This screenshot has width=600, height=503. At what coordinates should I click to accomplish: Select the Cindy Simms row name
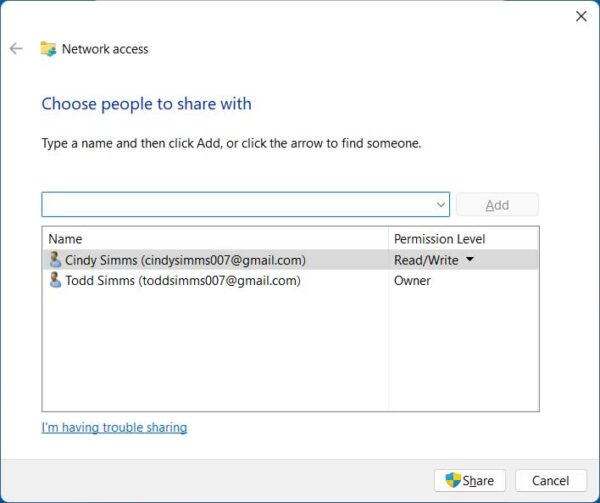point(185,260)
